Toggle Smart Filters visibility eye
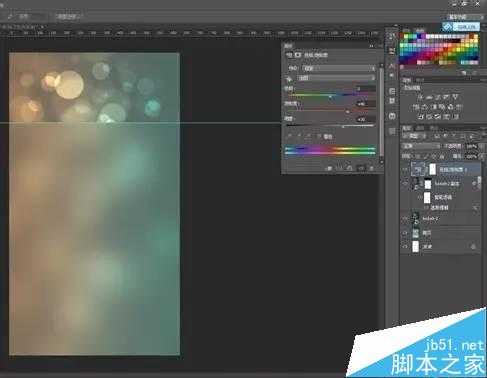Image resolution: width=487 pixels, height=378 pixels. pos(419,198)
